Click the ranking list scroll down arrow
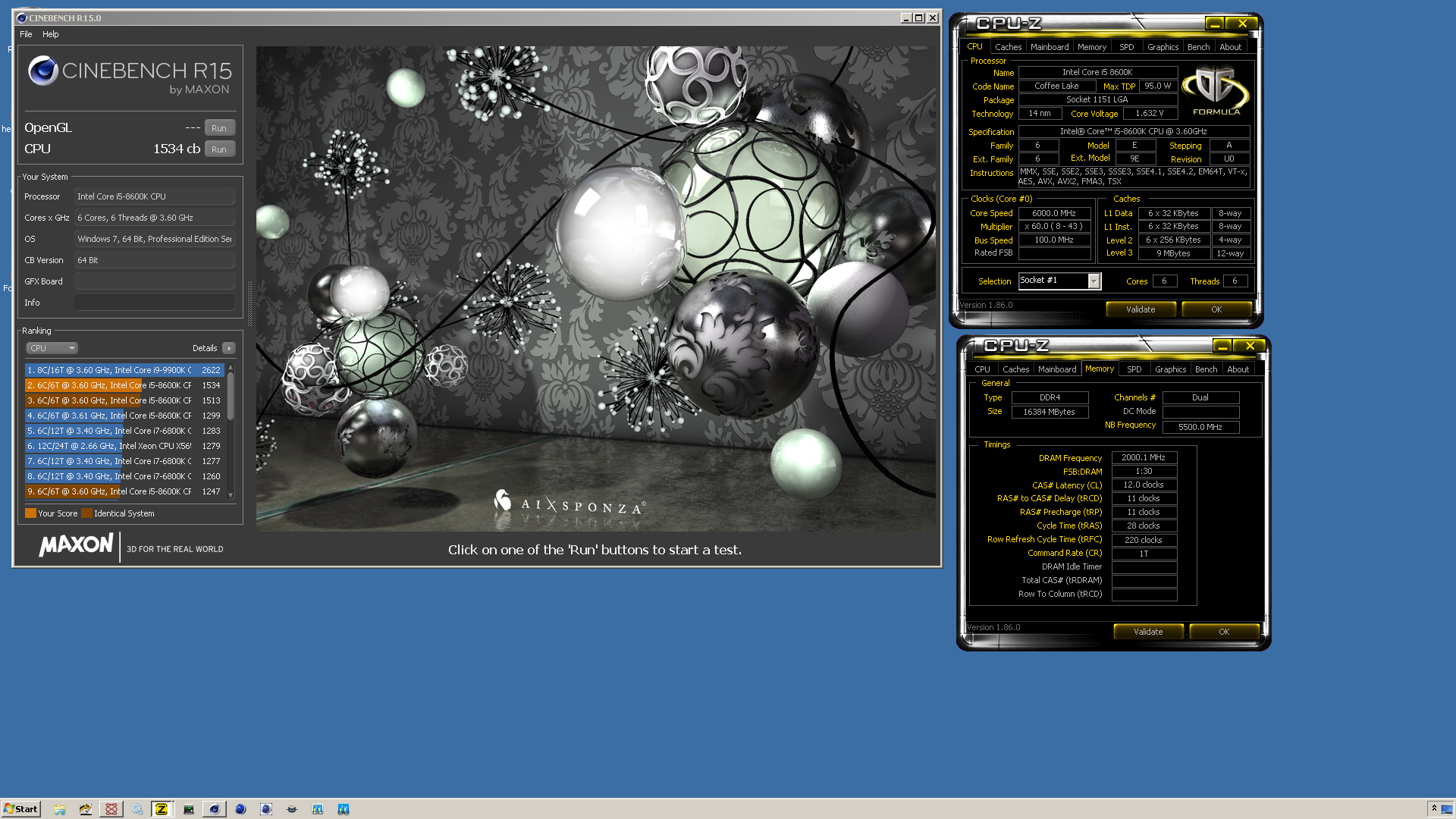Image resolution: width=1456 pixels, height=819 pixels. tap(231, 495)
